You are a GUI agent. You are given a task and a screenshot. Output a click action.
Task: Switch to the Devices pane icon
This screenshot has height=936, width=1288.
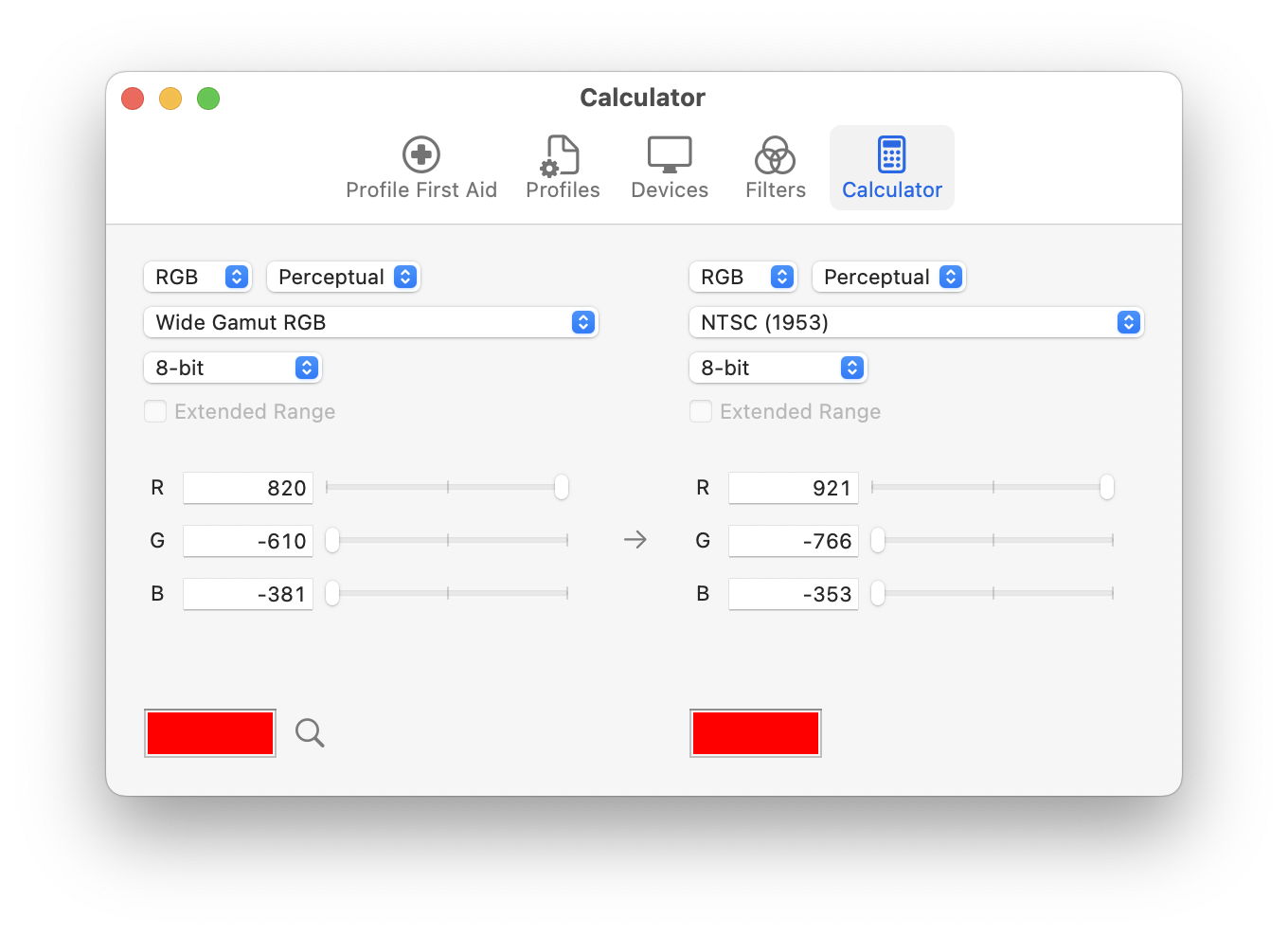click(669, 154)
